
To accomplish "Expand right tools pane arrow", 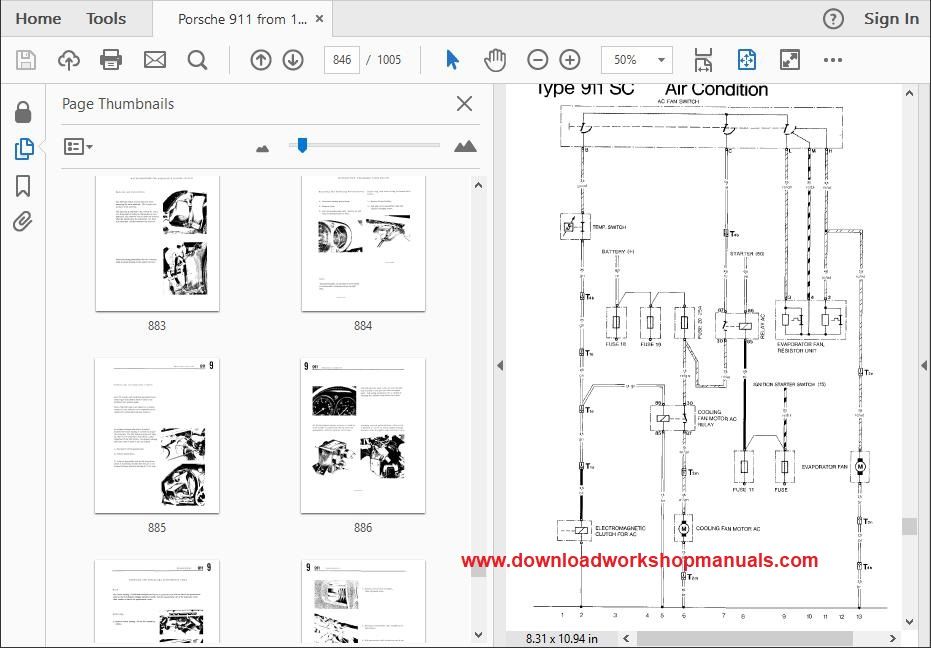I will point(924,365).
